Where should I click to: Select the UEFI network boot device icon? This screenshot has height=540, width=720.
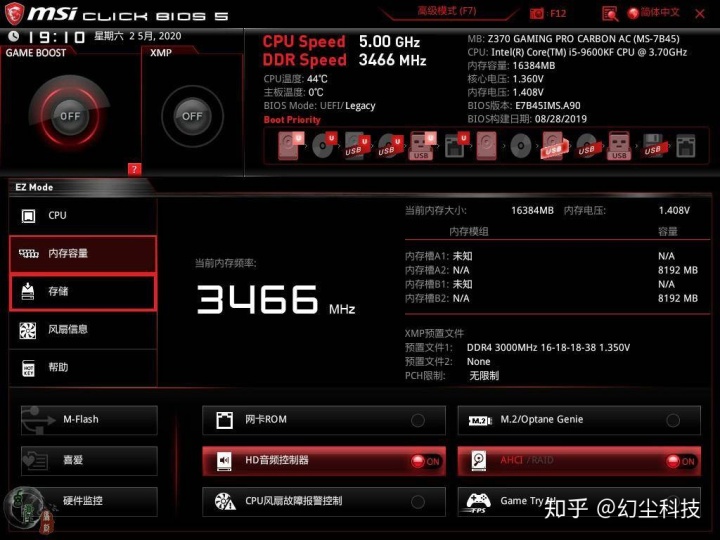(x=455, y=146)
